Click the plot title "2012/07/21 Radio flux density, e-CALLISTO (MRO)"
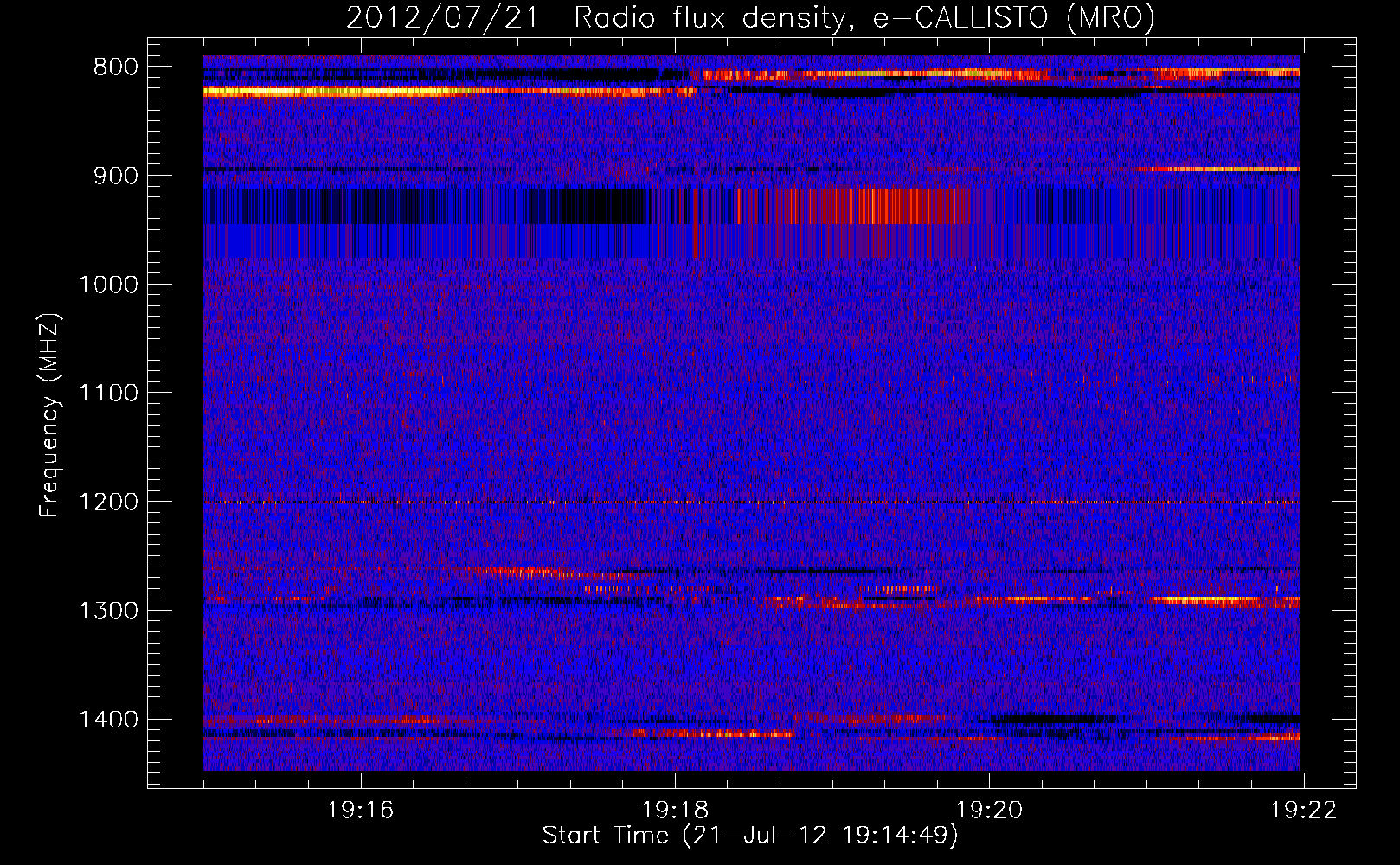 coord(750,17)
